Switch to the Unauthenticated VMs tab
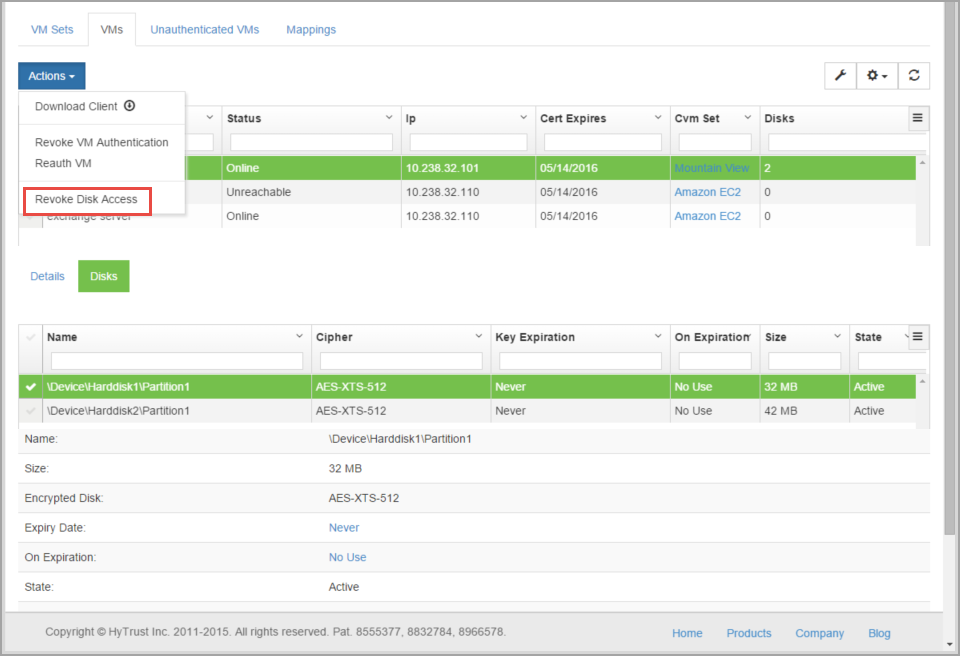The width and height of the screenshot is (960, 656). 204,30
